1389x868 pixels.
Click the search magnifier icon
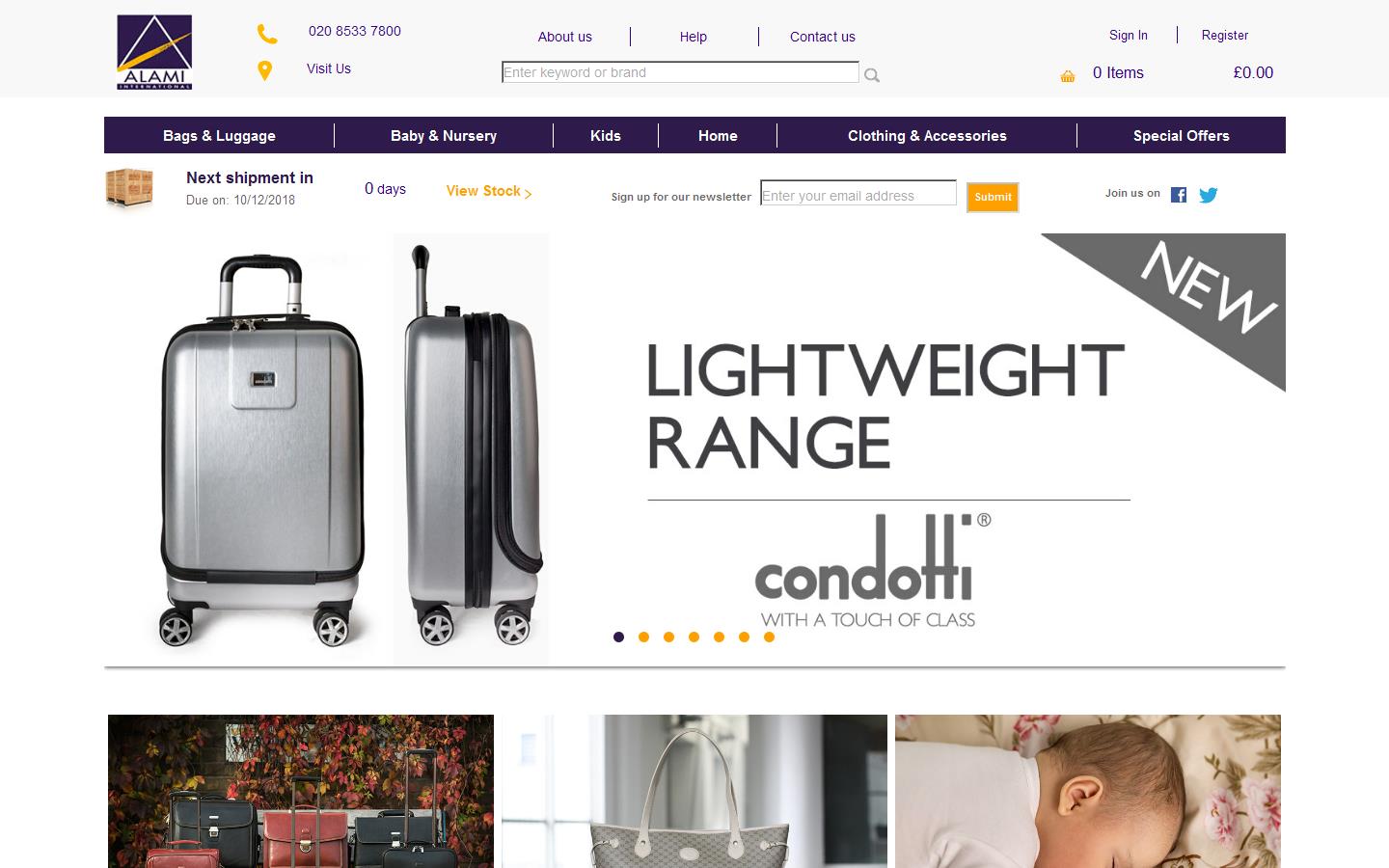872,75
